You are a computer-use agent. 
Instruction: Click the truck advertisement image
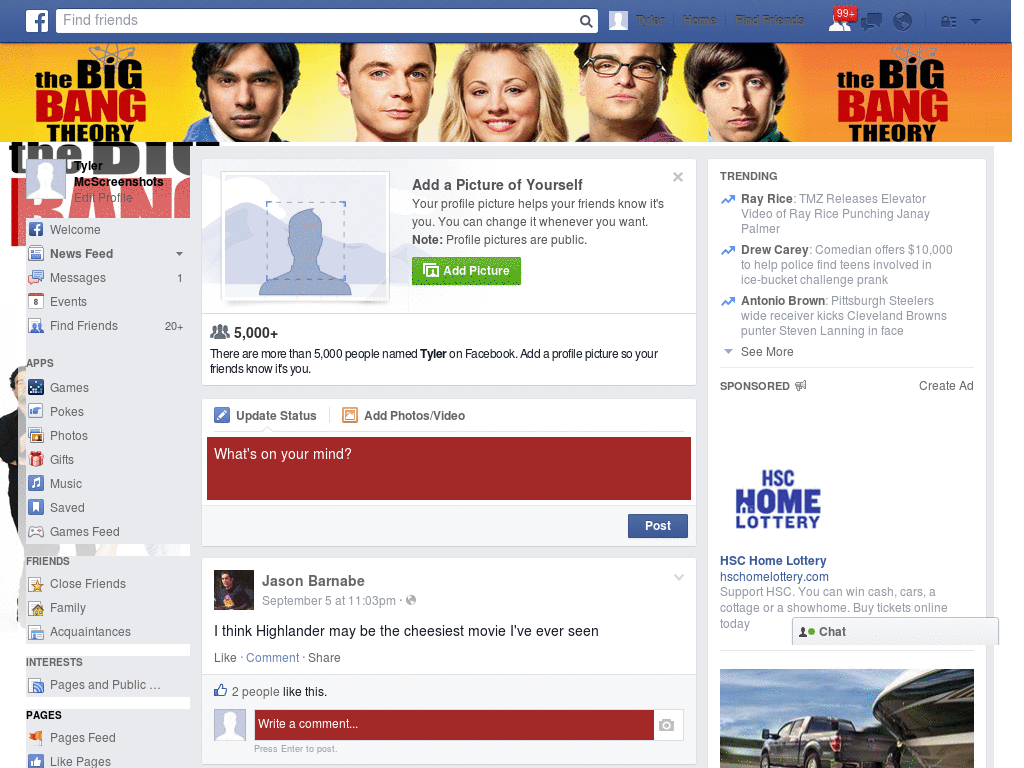click(846, 718)
